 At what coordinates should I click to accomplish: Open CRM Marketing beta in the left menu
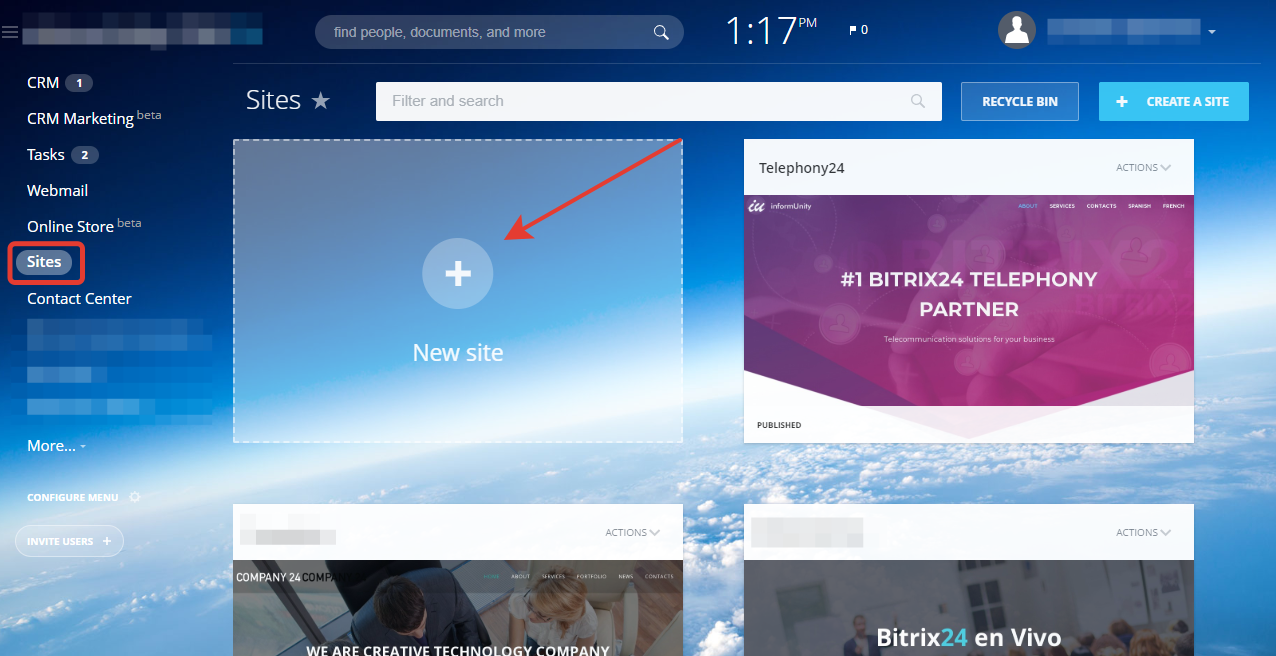tap(94, 118)
